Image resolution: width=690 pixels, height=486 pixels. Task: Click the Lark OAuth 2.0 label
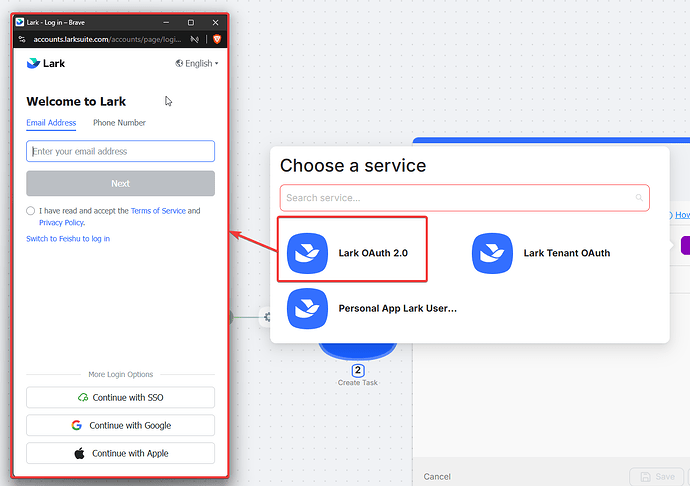pos(373,253)
